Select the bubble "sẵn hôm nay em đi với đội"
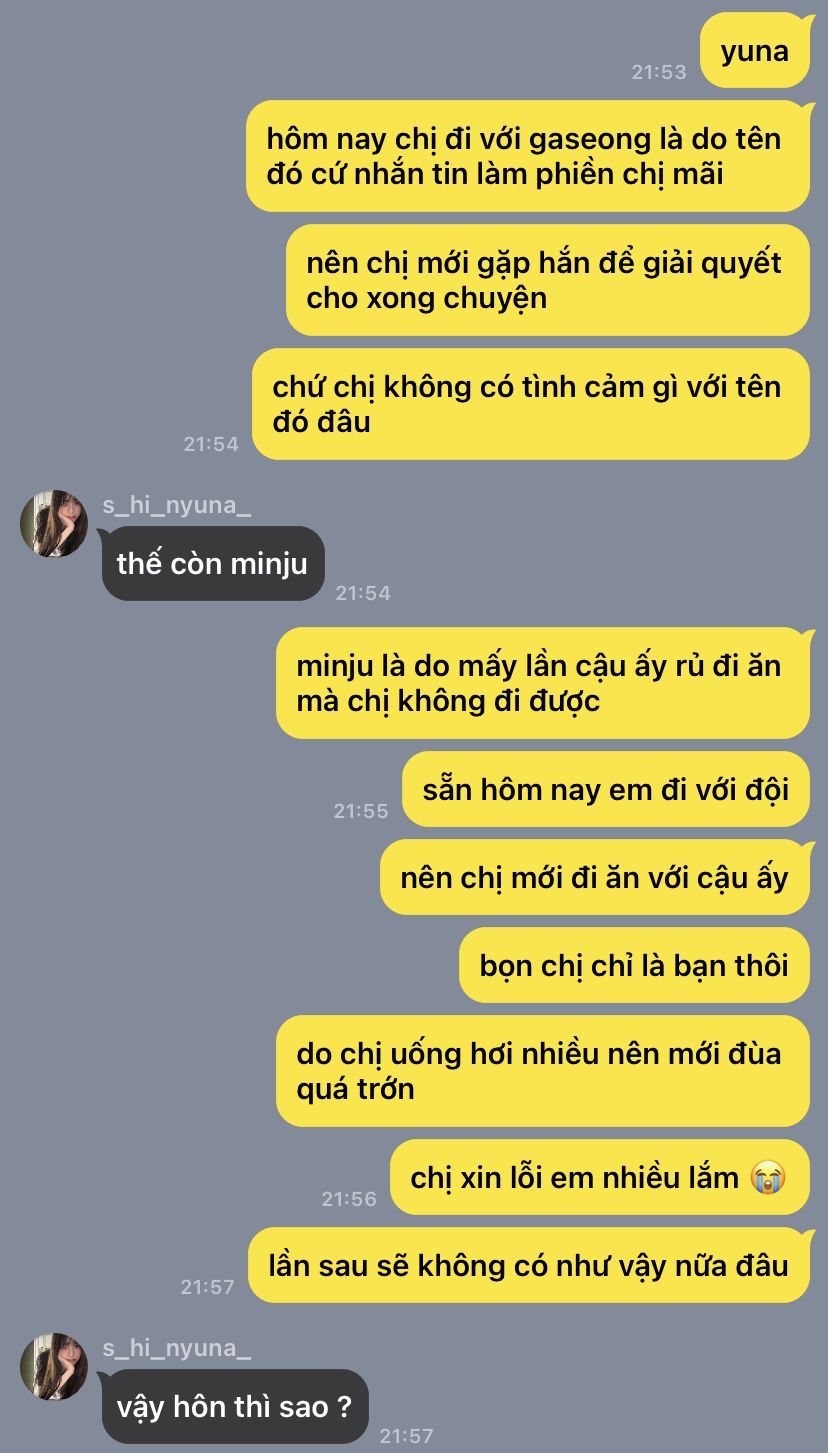The width and height of the screenshot is (828, 1453). pos(606,789)
